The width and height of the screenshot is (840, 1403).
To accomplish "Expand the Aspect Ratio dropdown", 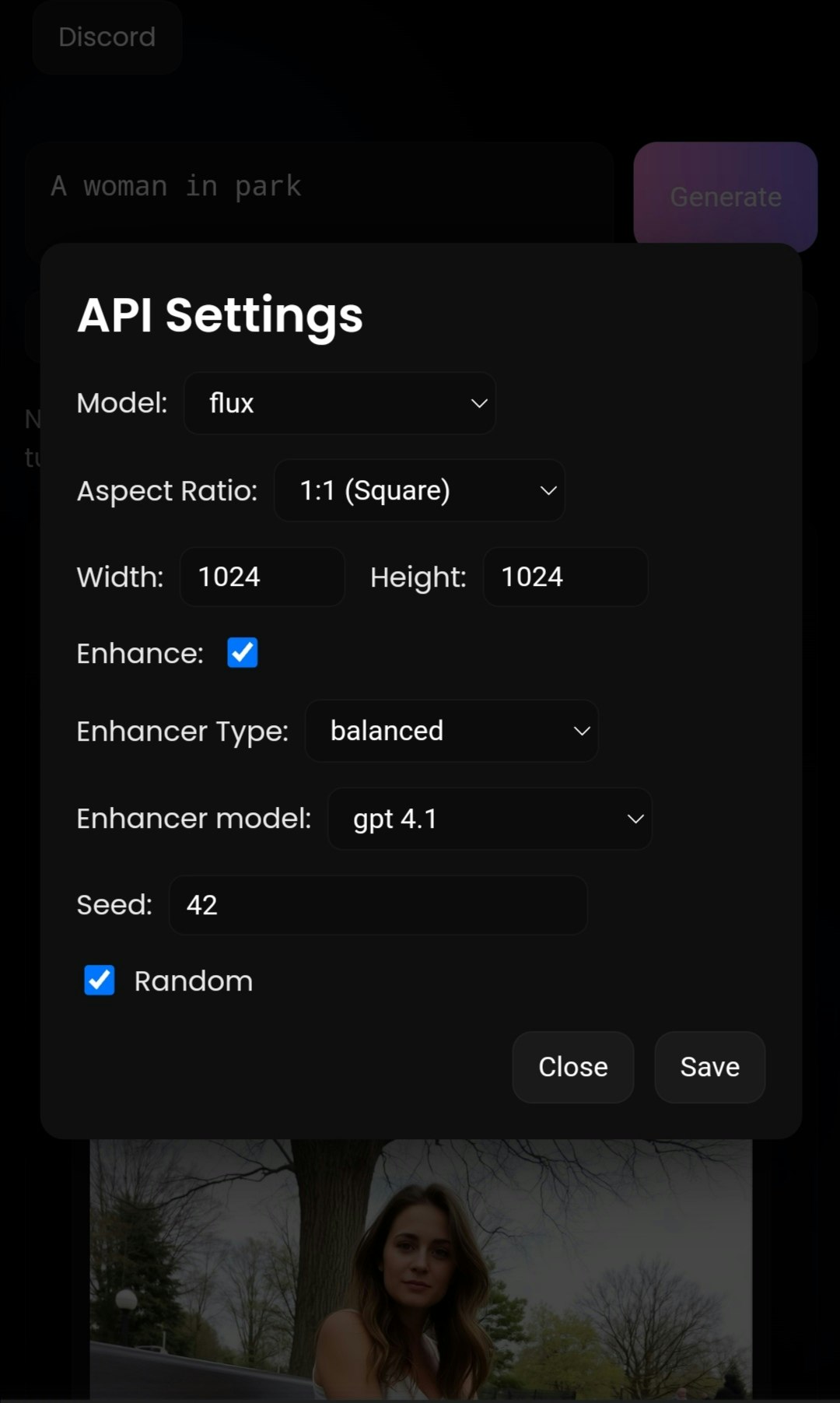I will [419, 490].
